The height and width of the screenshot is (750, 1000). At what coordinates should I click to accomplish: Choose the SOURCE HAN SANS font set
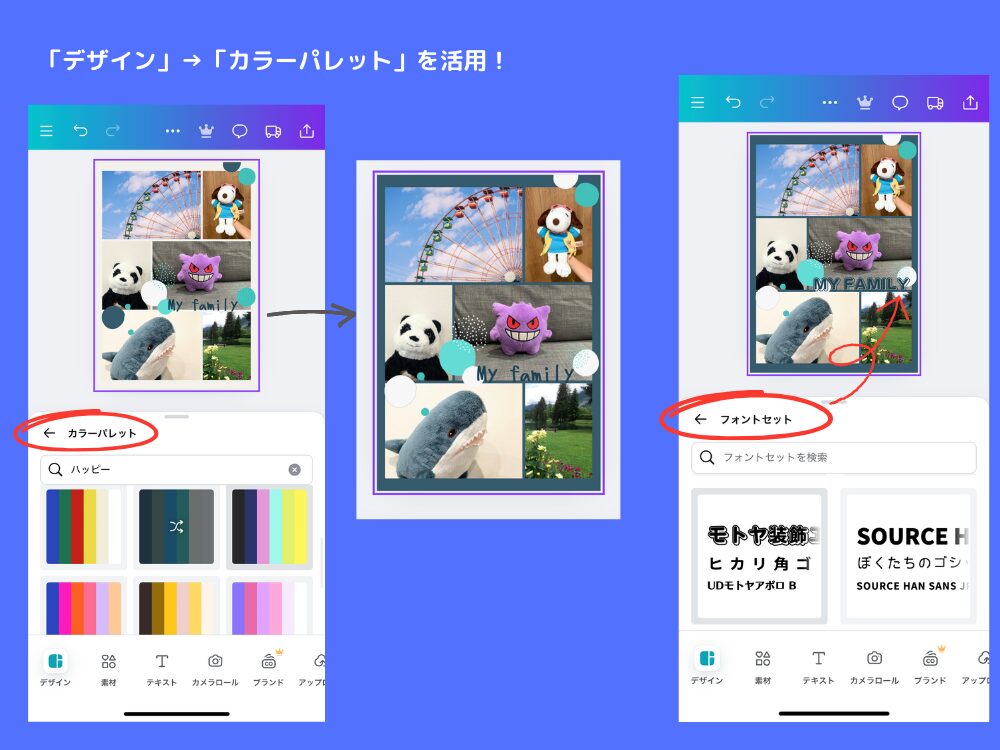coord(908,556)
